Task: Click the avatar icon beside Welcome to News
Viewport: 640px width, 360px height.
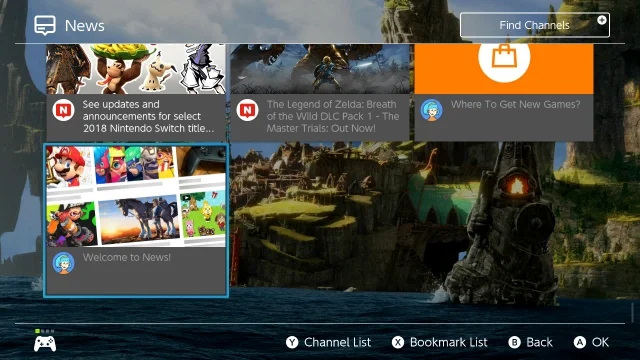Action: click(x=63, y=263)
